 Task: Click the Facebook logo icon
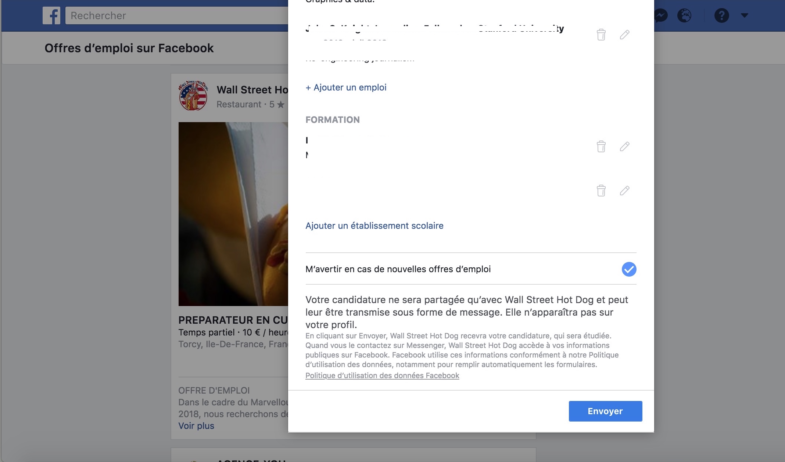52,16
